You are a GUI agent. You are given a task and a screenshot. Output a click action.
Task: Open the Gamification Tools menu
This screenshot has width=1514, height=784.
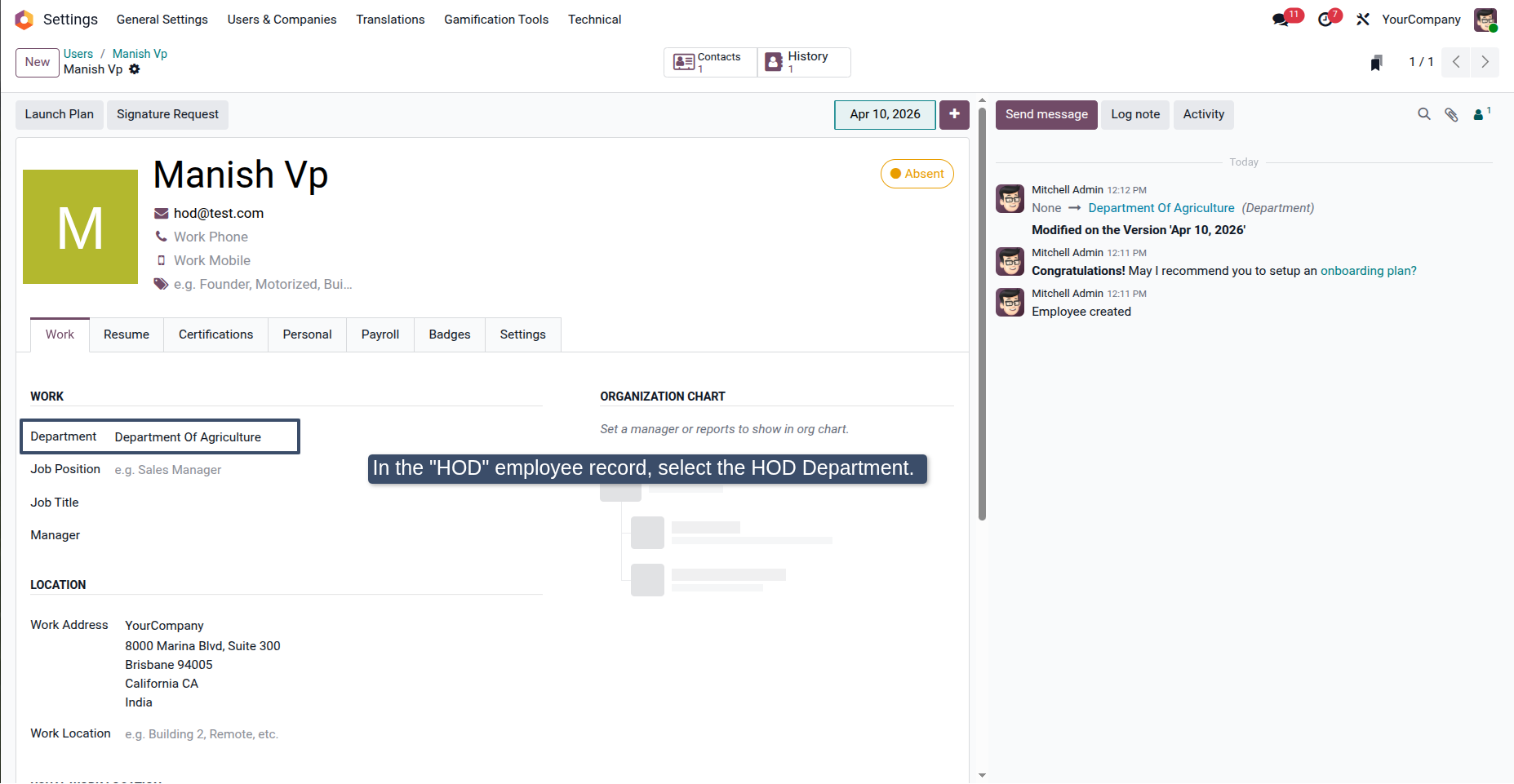tap(496, 20)
